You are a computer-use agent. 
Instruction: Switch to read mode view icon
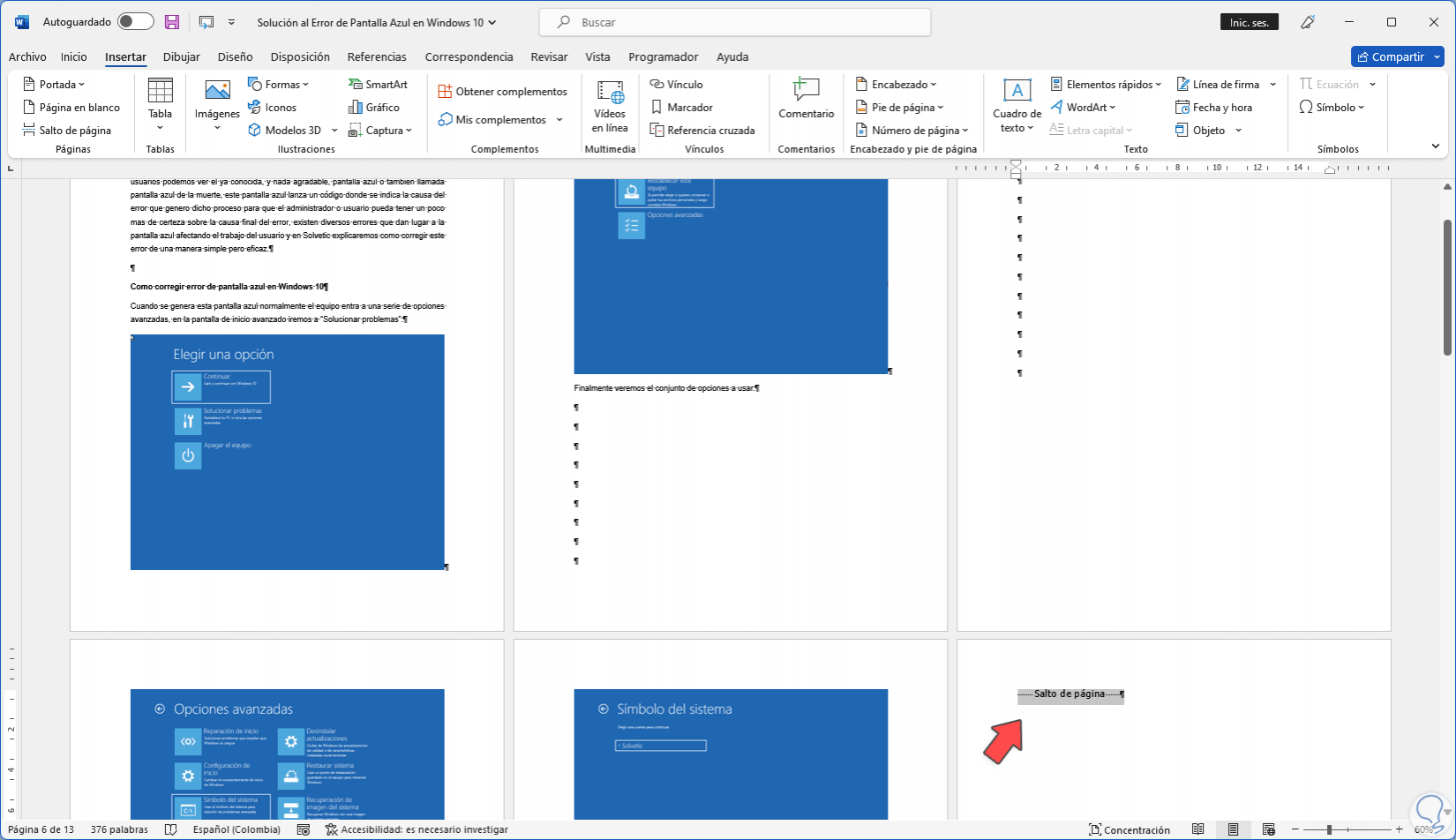[1198, 829]
